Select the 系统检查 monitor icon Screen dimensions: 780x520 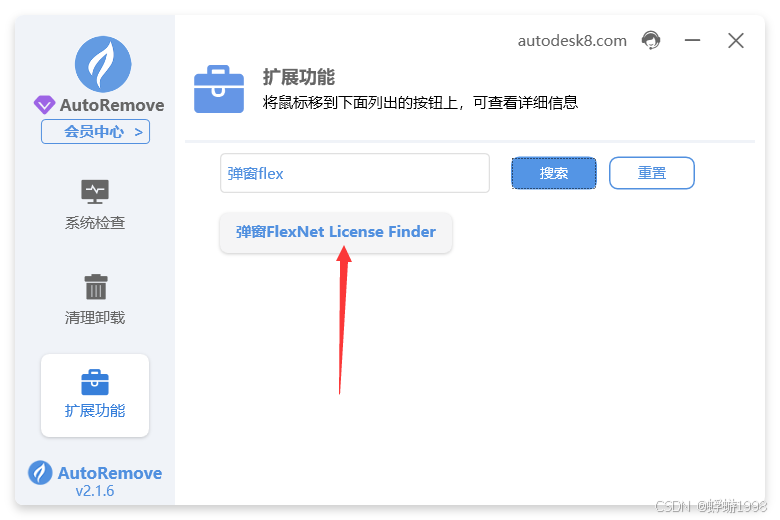click(x=95, y=192)
